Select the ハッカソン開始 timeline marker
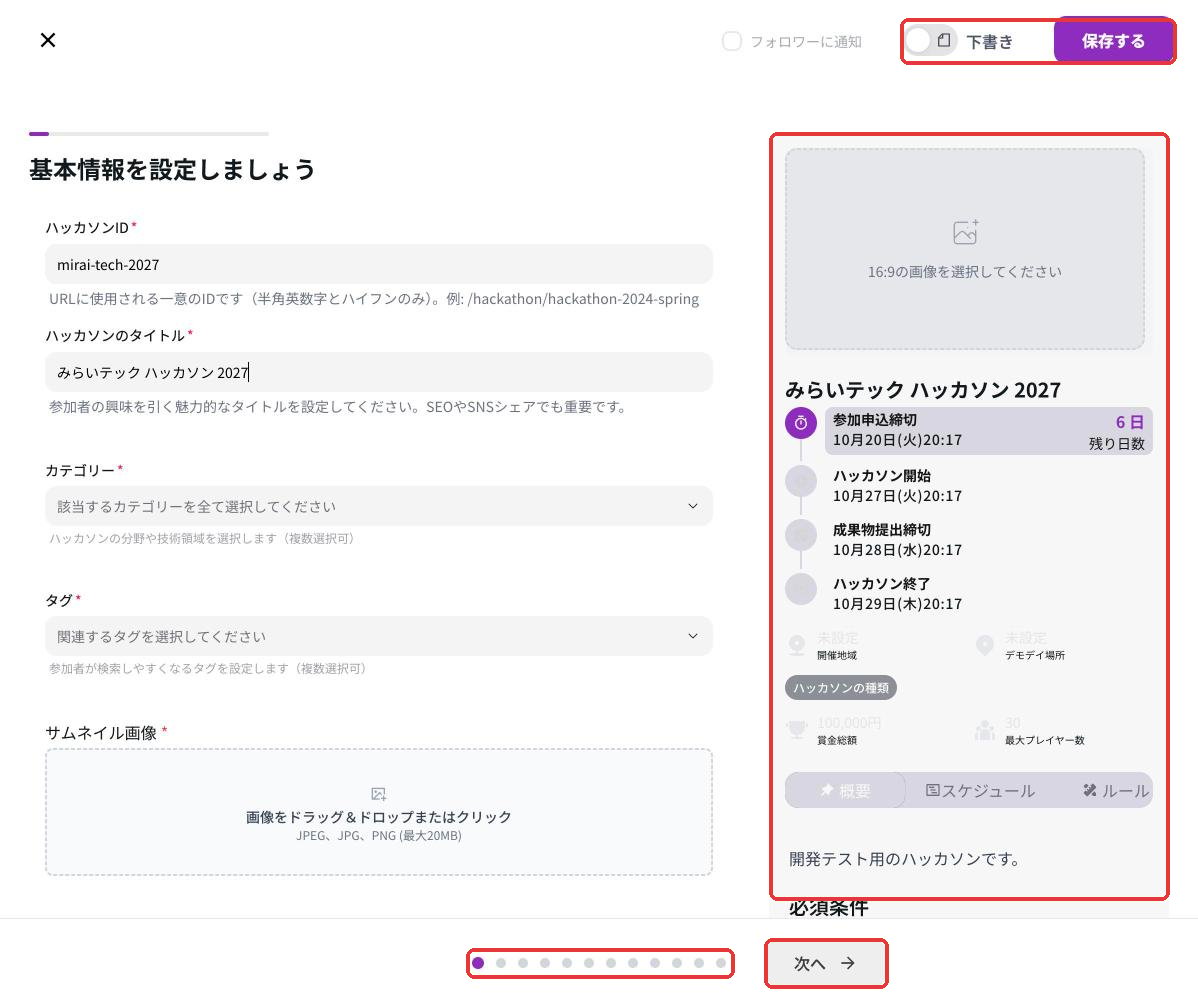1198x1007 pixels. pyautogui.click(x=801, y=481)
